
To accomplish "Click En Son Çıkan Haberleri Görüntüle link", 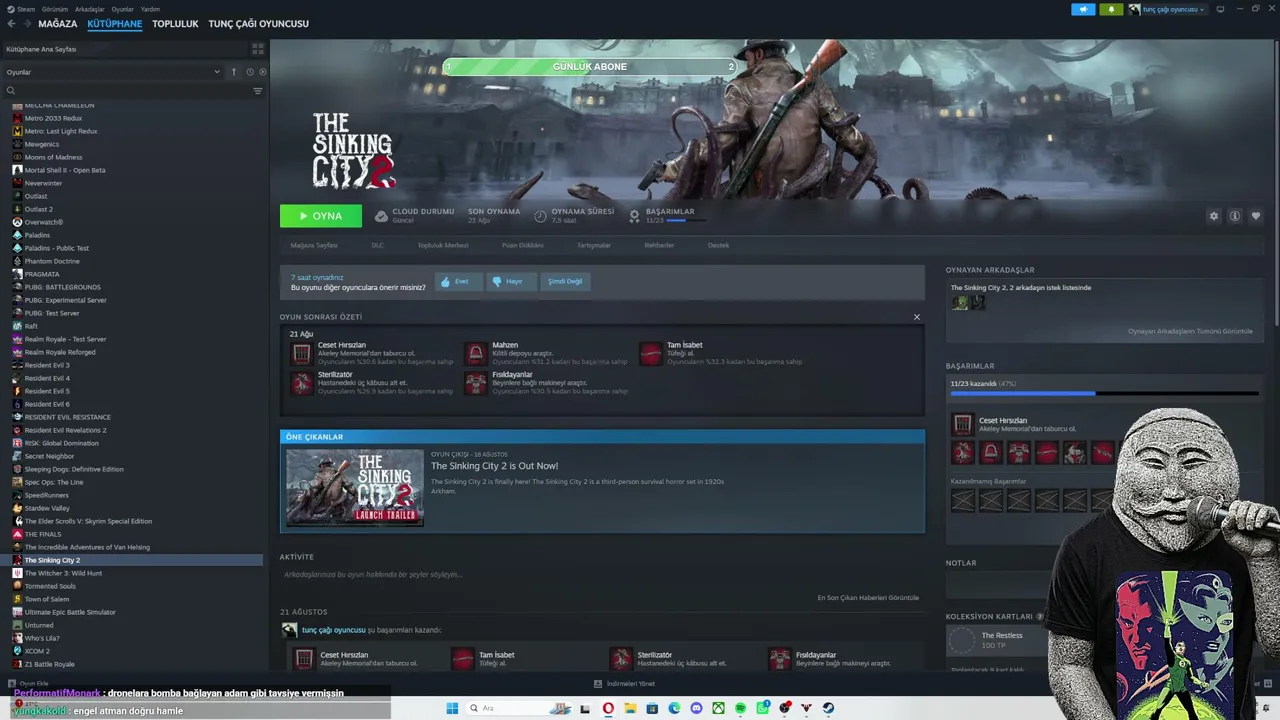I will click(868, 598).
